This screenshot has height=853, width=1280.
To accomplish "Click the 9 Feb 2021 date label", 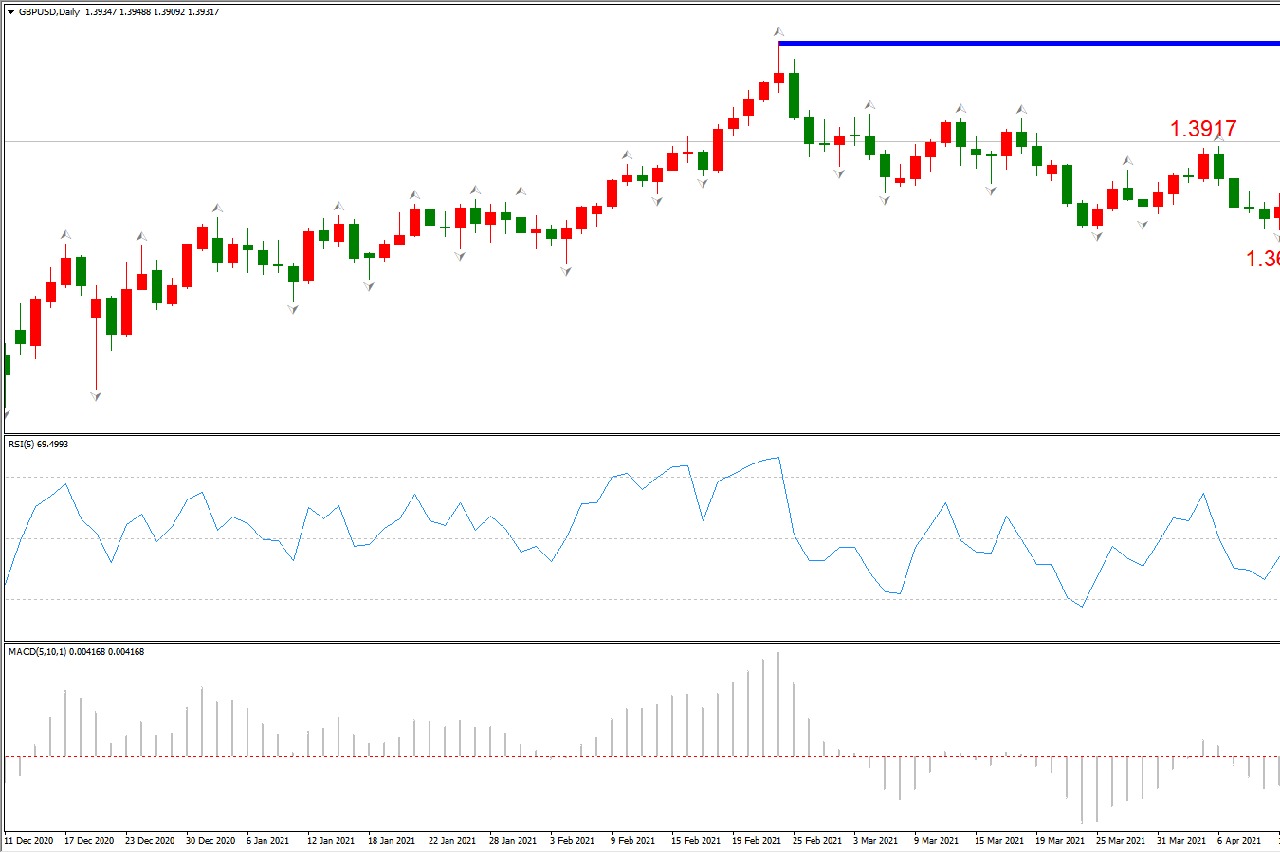I will [635, 841].
